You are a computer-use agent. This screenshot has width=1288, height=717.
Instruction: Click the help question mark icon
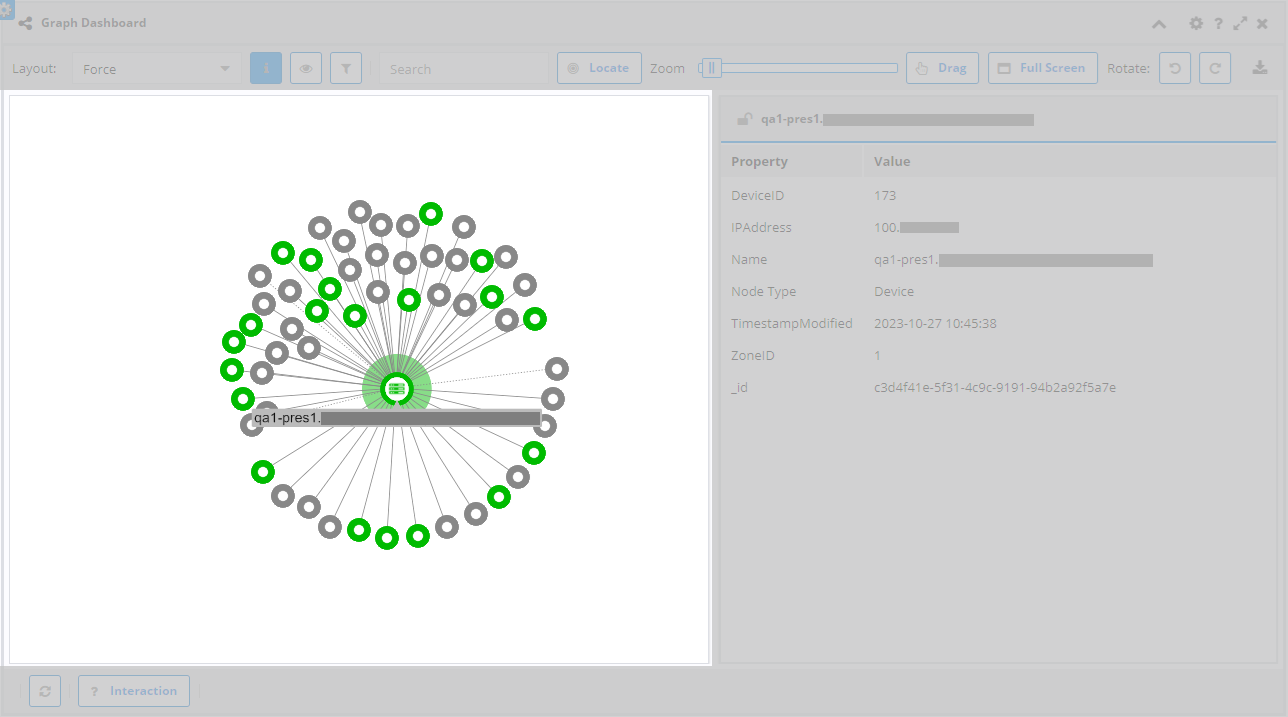(x=1218, y=23)
